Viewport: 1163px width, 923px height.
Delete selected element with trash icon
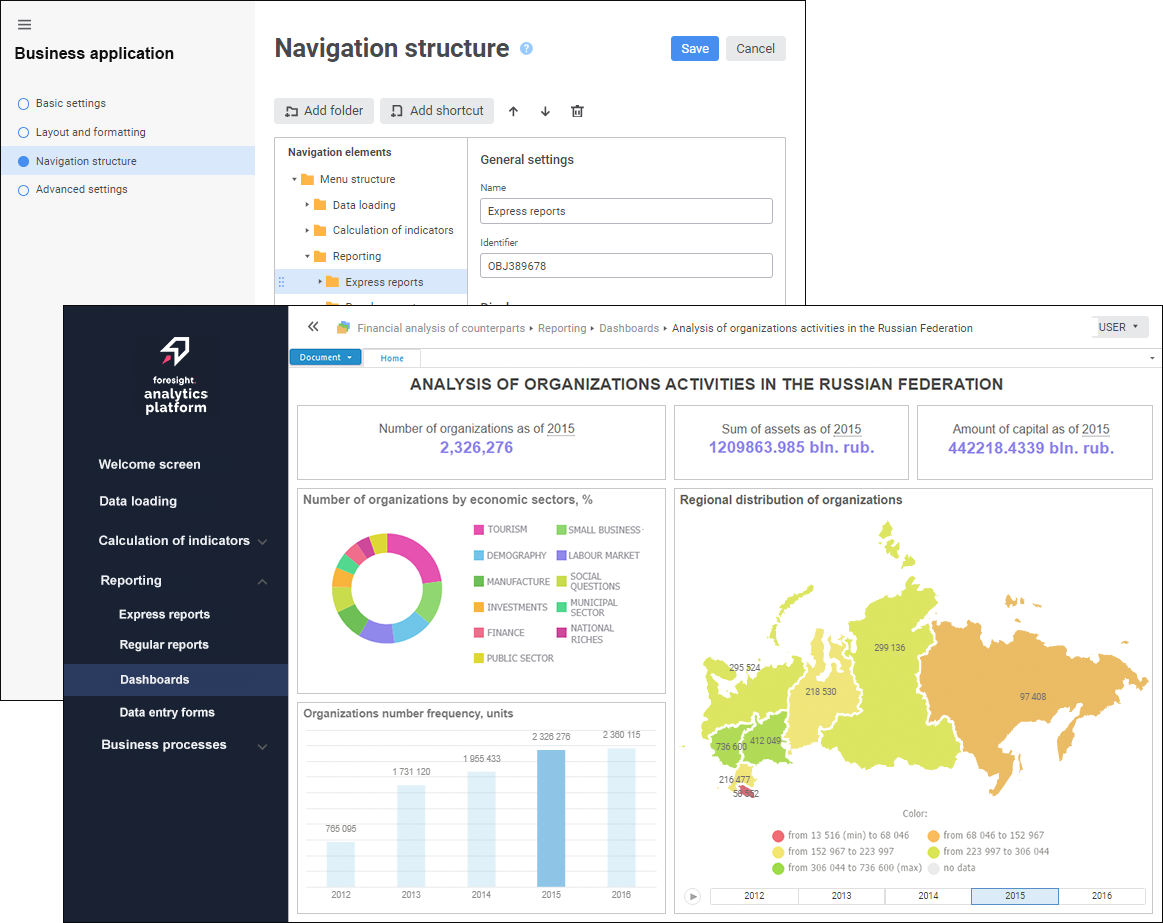click(577, 111)
